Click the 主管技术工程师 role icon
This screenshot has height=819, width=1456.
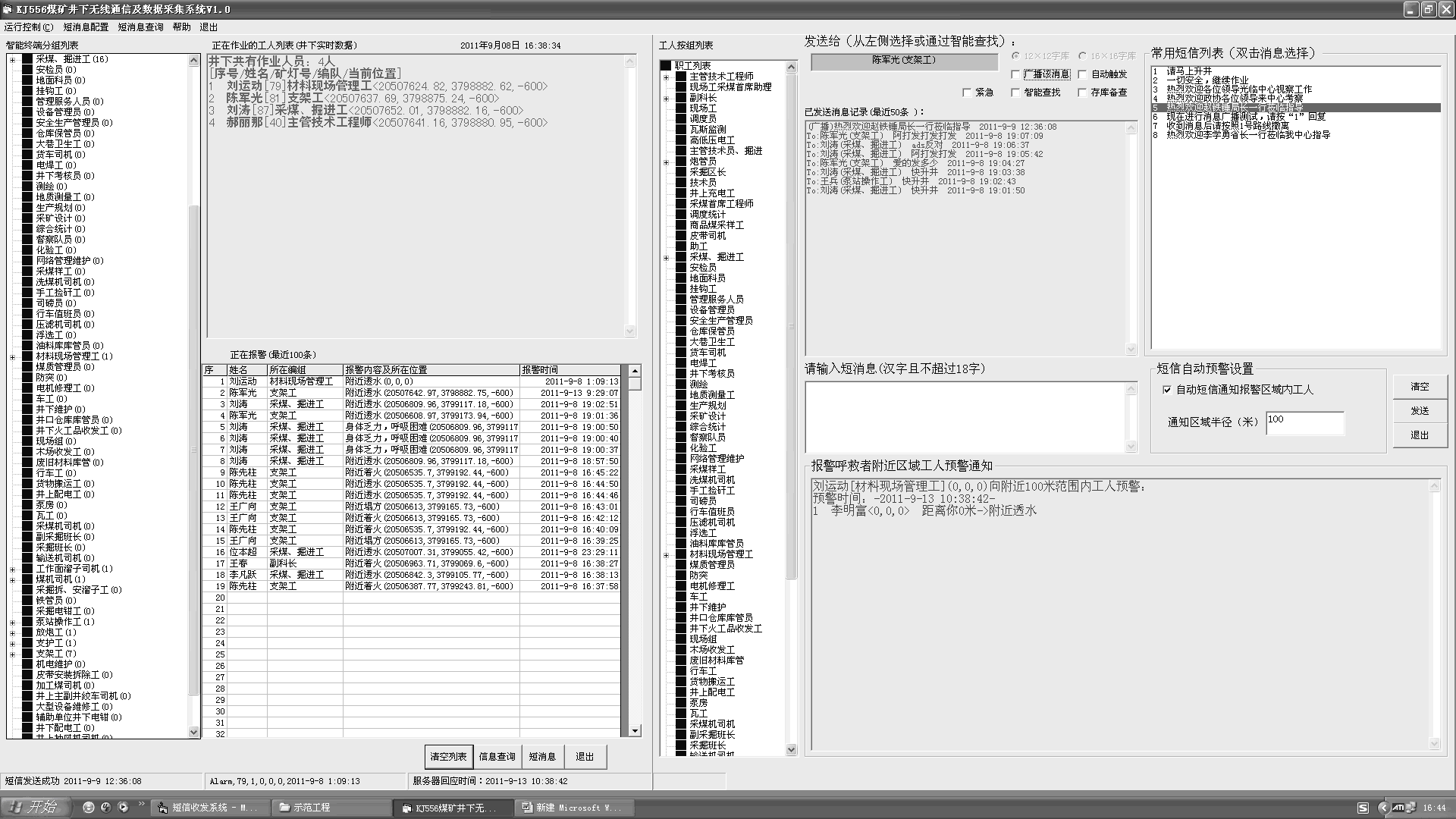(681, 77)
